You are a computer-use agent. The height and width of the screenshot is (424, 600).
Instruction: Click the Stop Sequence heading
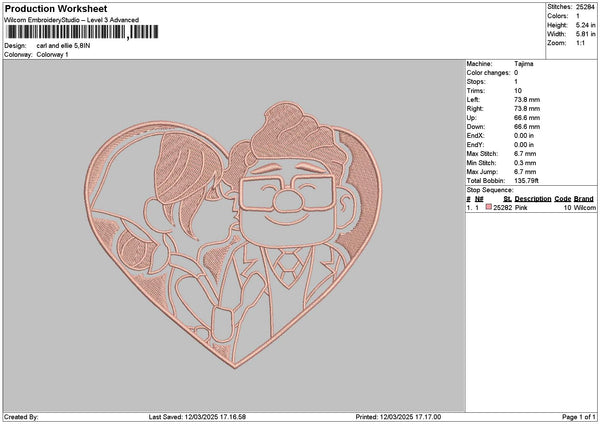tap(489, 190)
